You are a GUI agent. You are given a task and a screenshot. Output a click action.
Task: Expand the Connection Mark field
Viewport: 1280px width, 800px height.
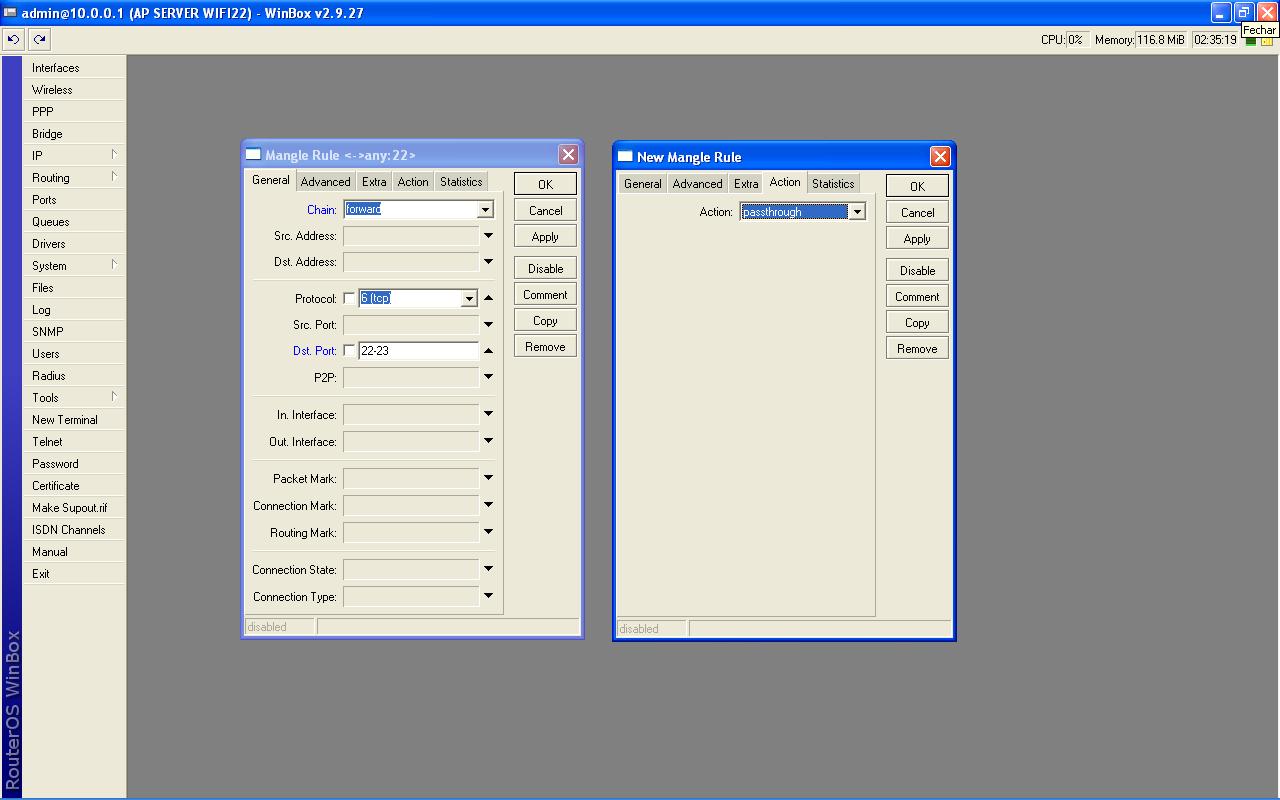click(488, 505)
